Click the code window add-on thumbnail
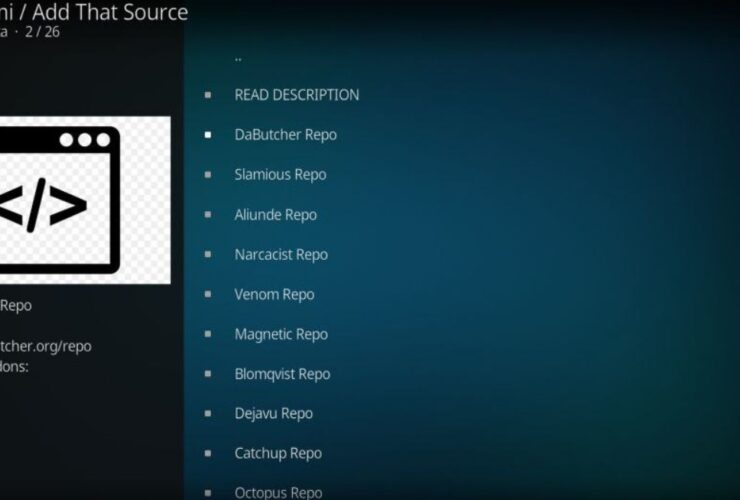The width and height of the screenshot is (740, 500). (x=85, y=200)
